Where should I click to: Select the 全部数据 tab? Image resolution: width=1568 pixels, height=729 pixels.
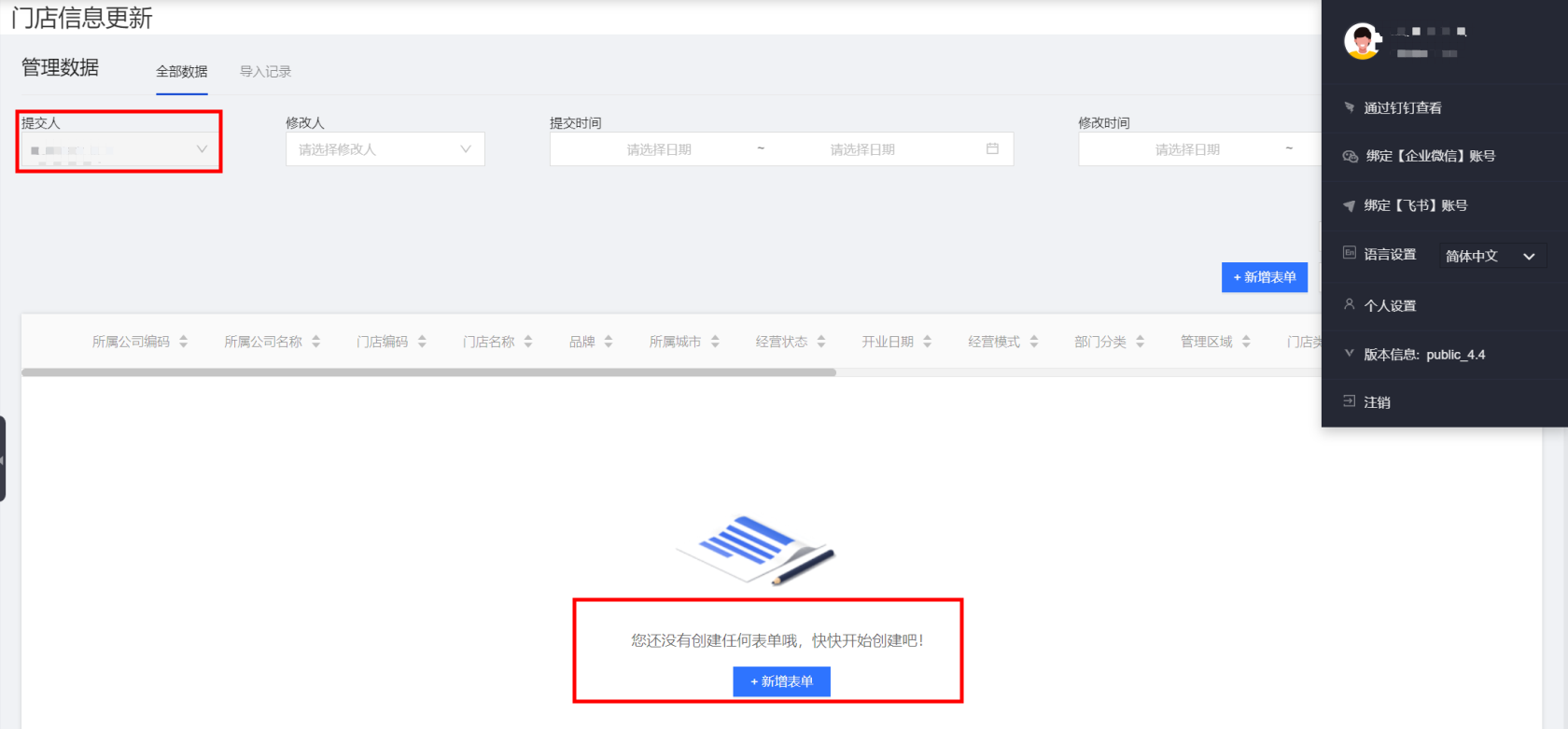click(182, 72)
